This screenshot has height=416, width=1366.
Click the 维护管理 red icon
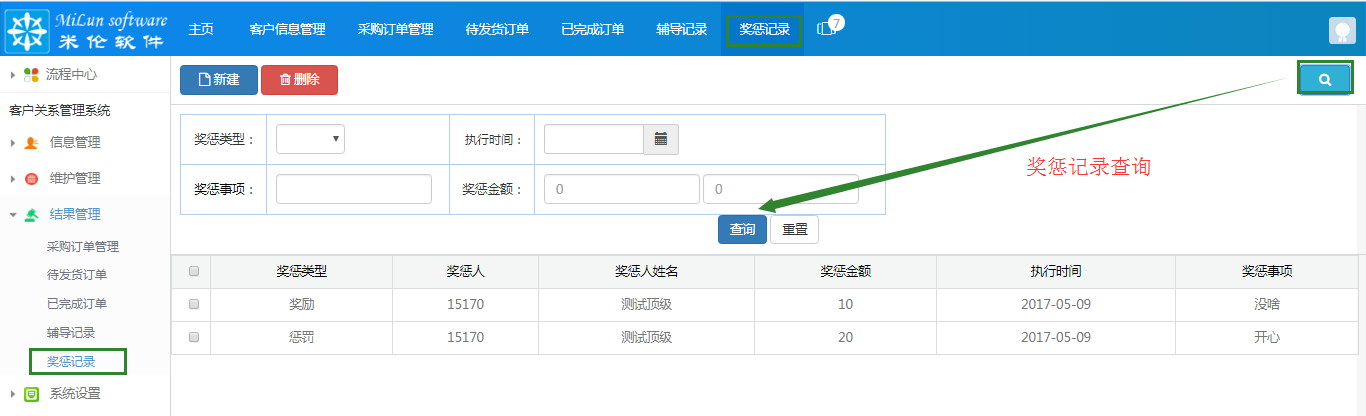pyautogui.click(x=31, y=179)
